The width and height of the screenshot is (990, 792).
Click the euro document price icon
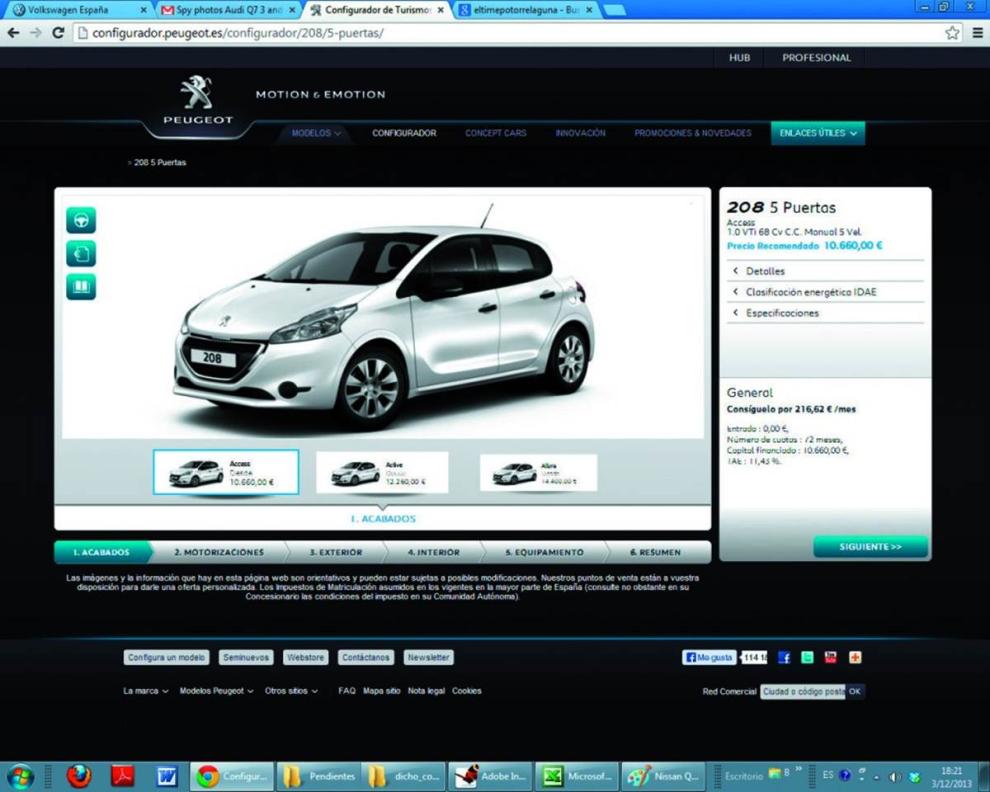(x=81, y=254)
